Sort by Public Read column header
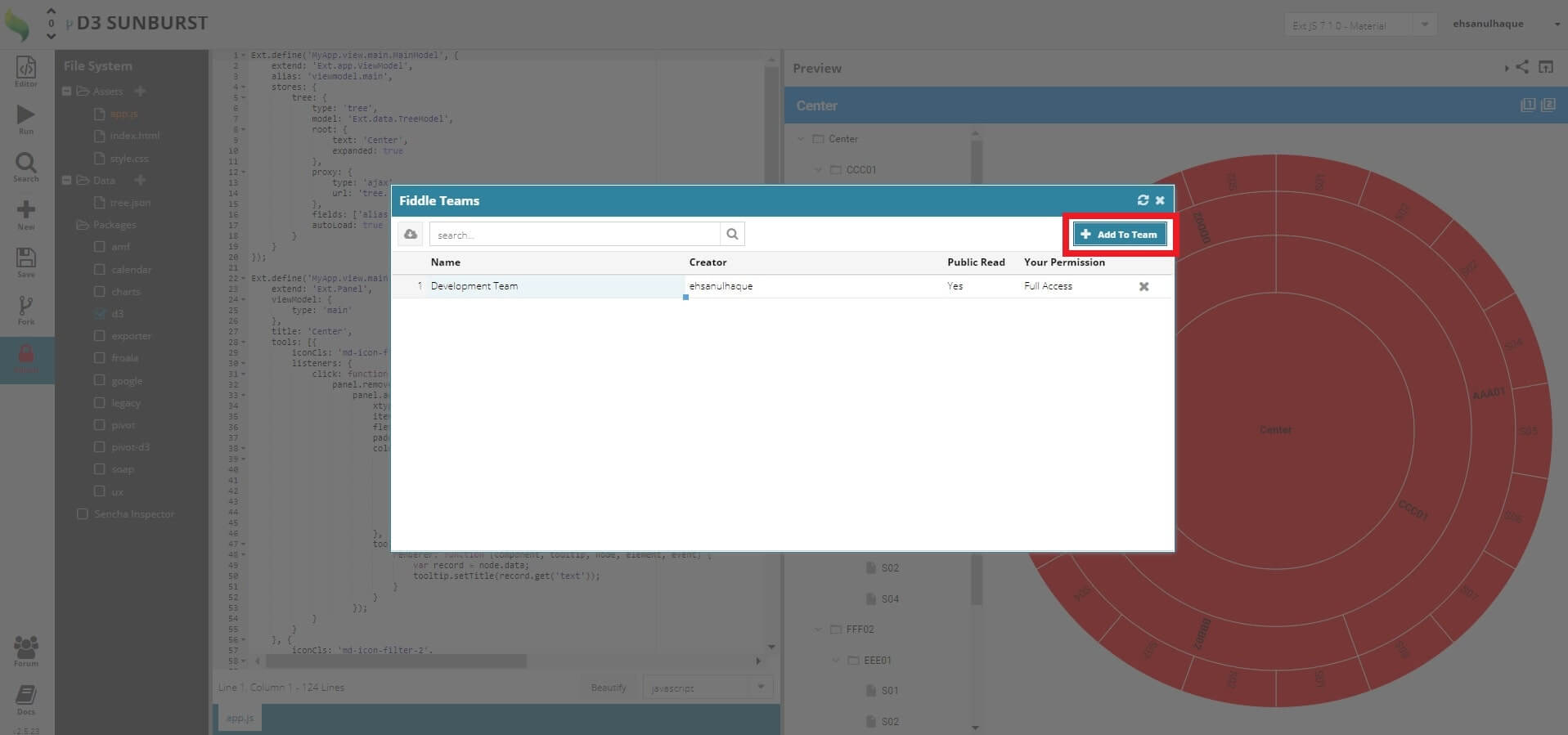1568x735 pixels. pos(976,262)
